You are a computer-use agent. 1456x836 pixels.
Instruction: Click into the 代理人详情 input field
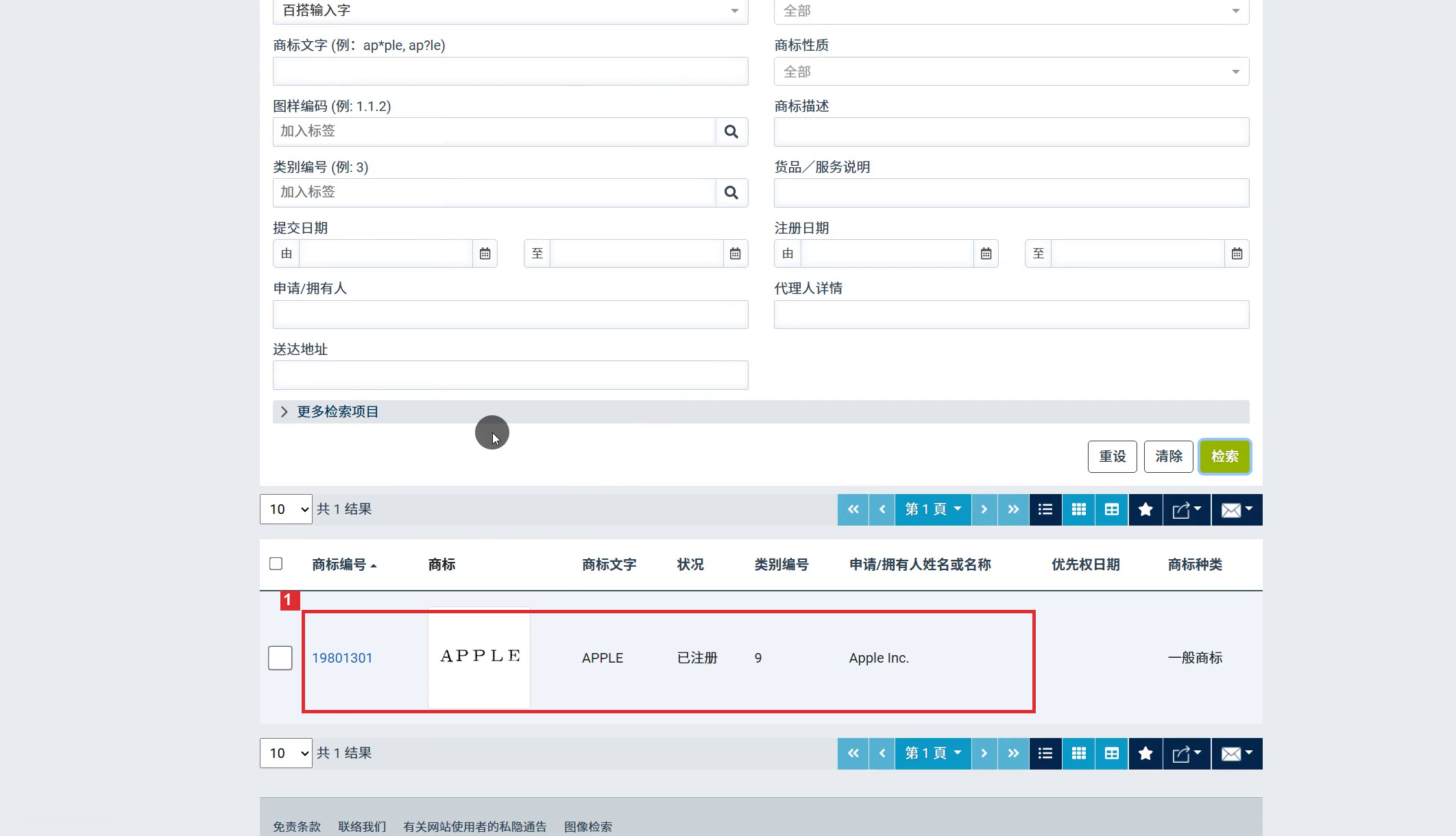1011,315
